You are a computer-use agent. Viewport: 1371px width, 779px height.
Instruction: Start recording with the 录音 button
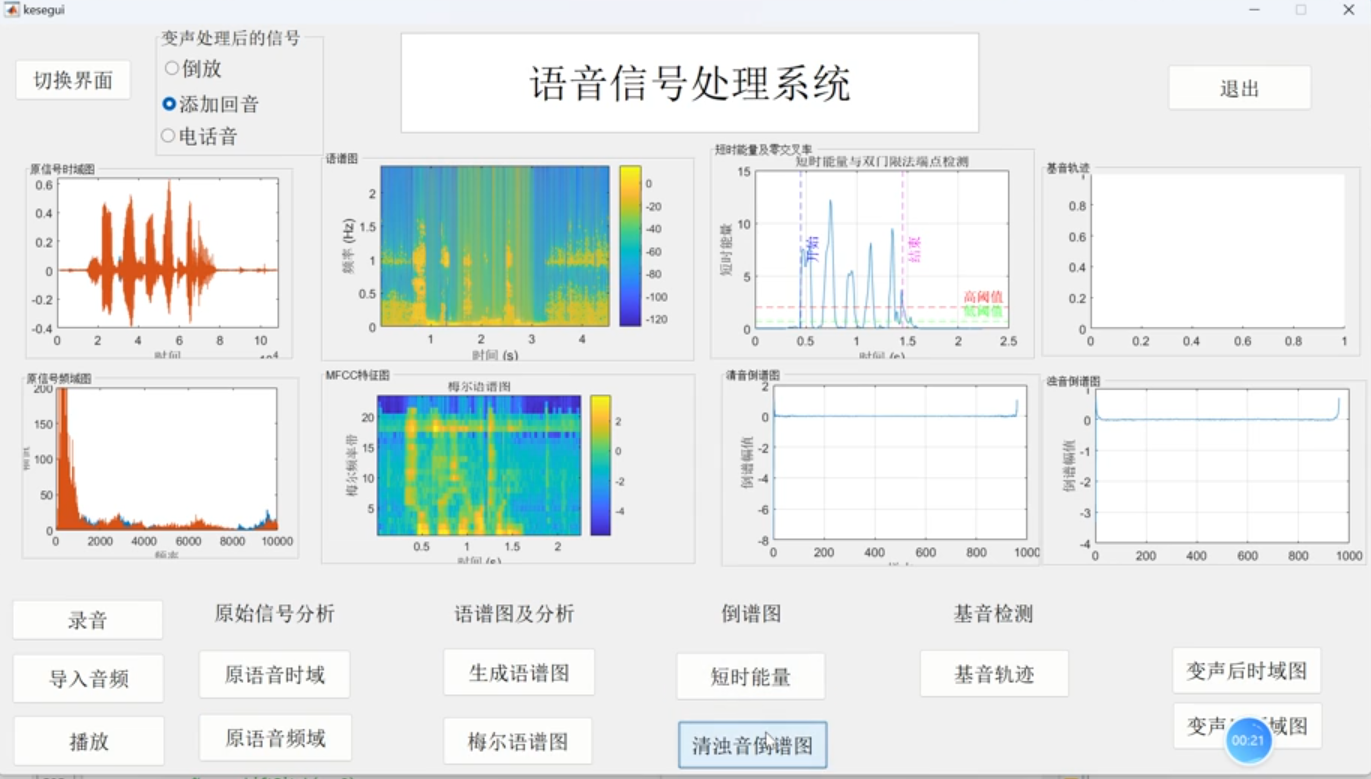pos(88,620)
